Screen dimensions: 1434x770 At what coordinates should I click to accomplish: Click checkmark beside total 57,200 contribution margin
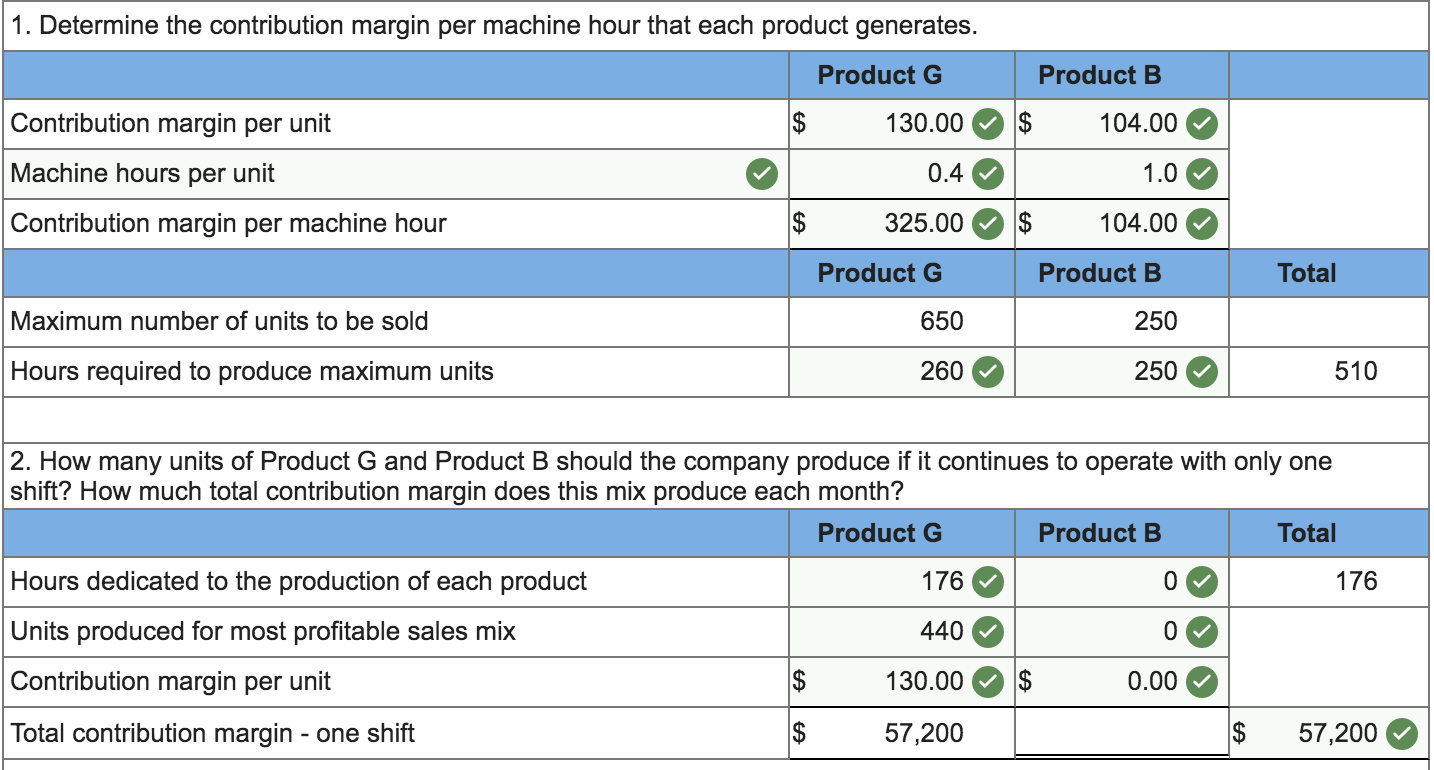click(1402, 734)
